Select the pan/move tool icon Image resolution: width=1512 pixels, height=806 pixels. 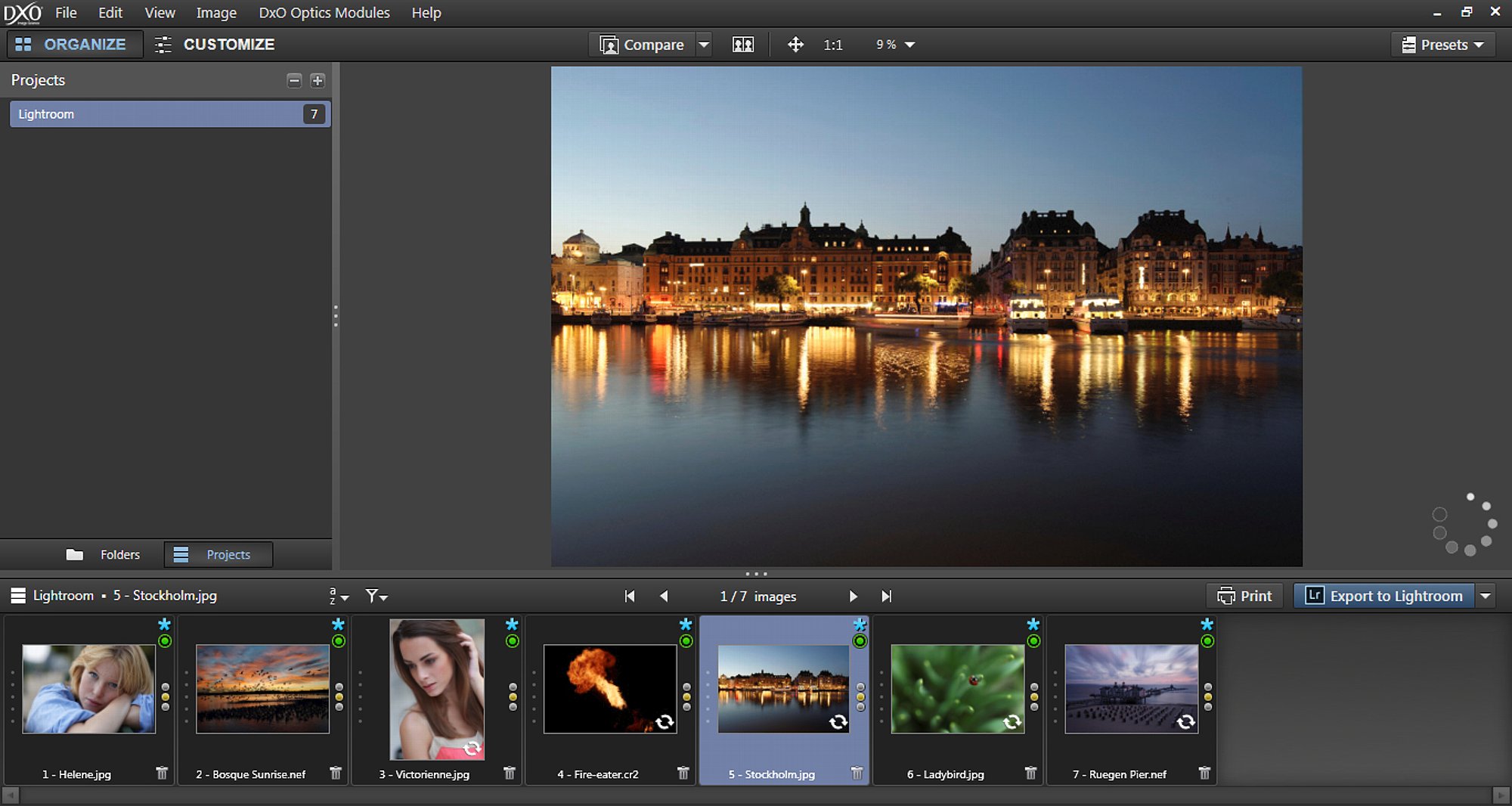click(x=795, y=45)
